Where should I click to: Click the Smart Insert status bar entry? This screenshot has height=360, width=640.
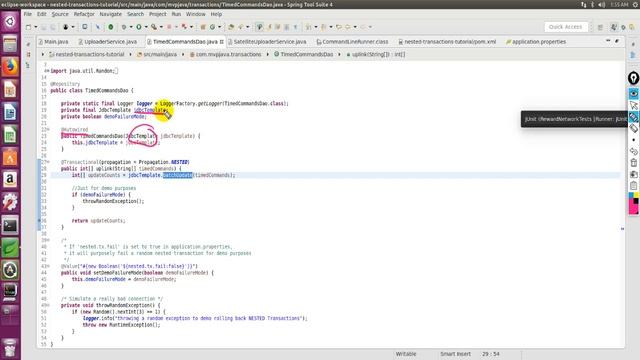[455, 354]
